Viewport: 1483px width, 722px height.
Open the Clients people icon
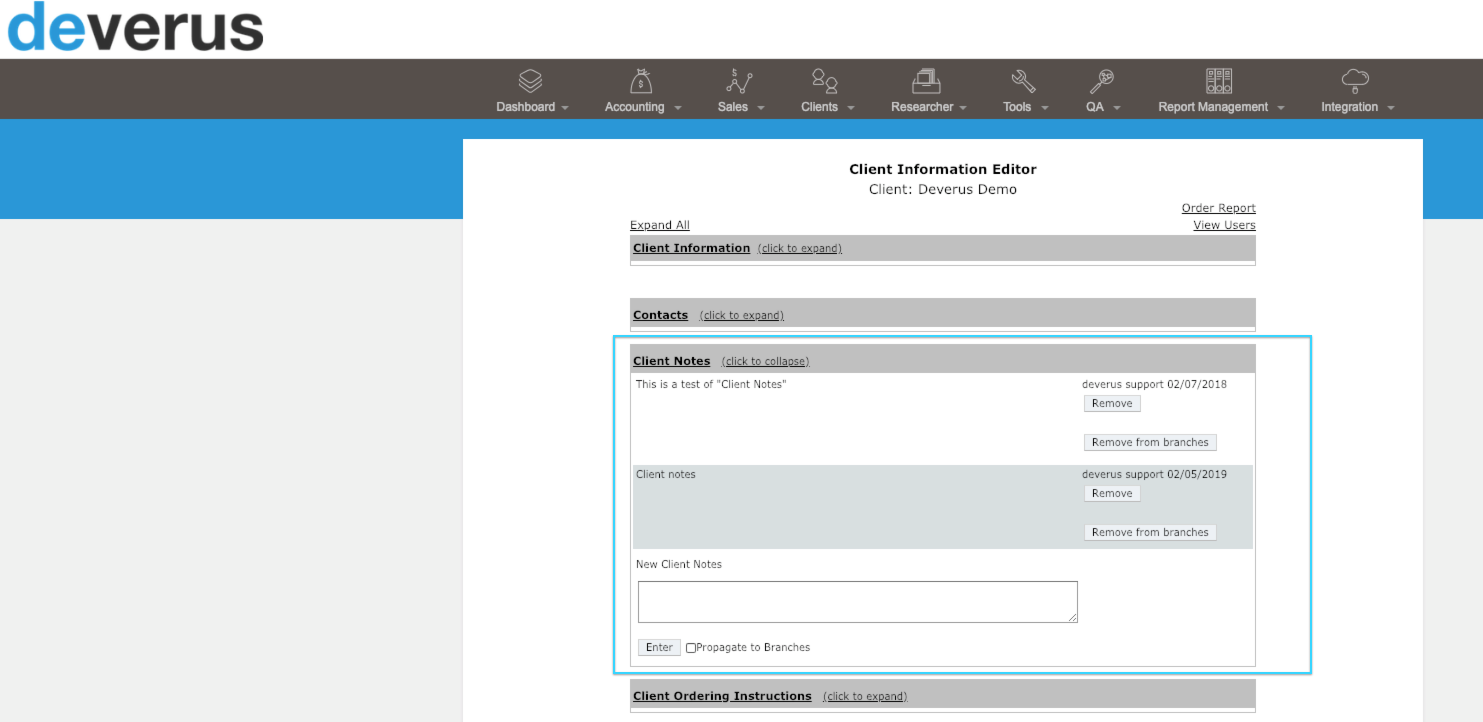pos(825,81)
